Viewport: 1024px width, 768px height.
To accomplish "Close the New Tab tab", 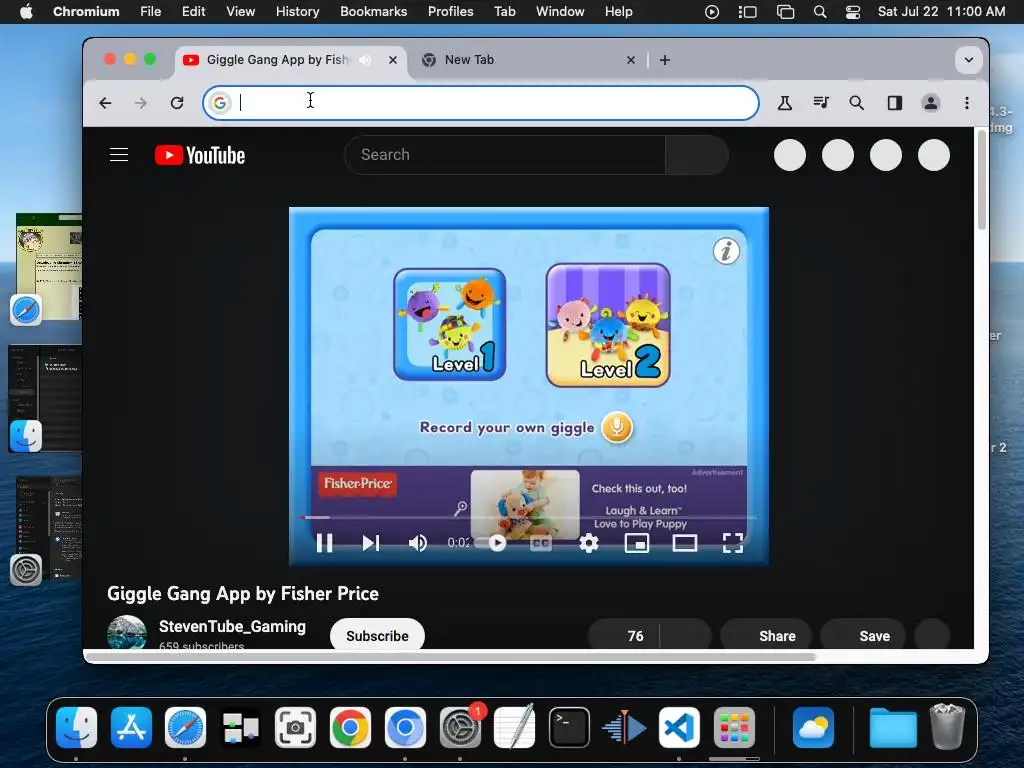I will point(631,60).
